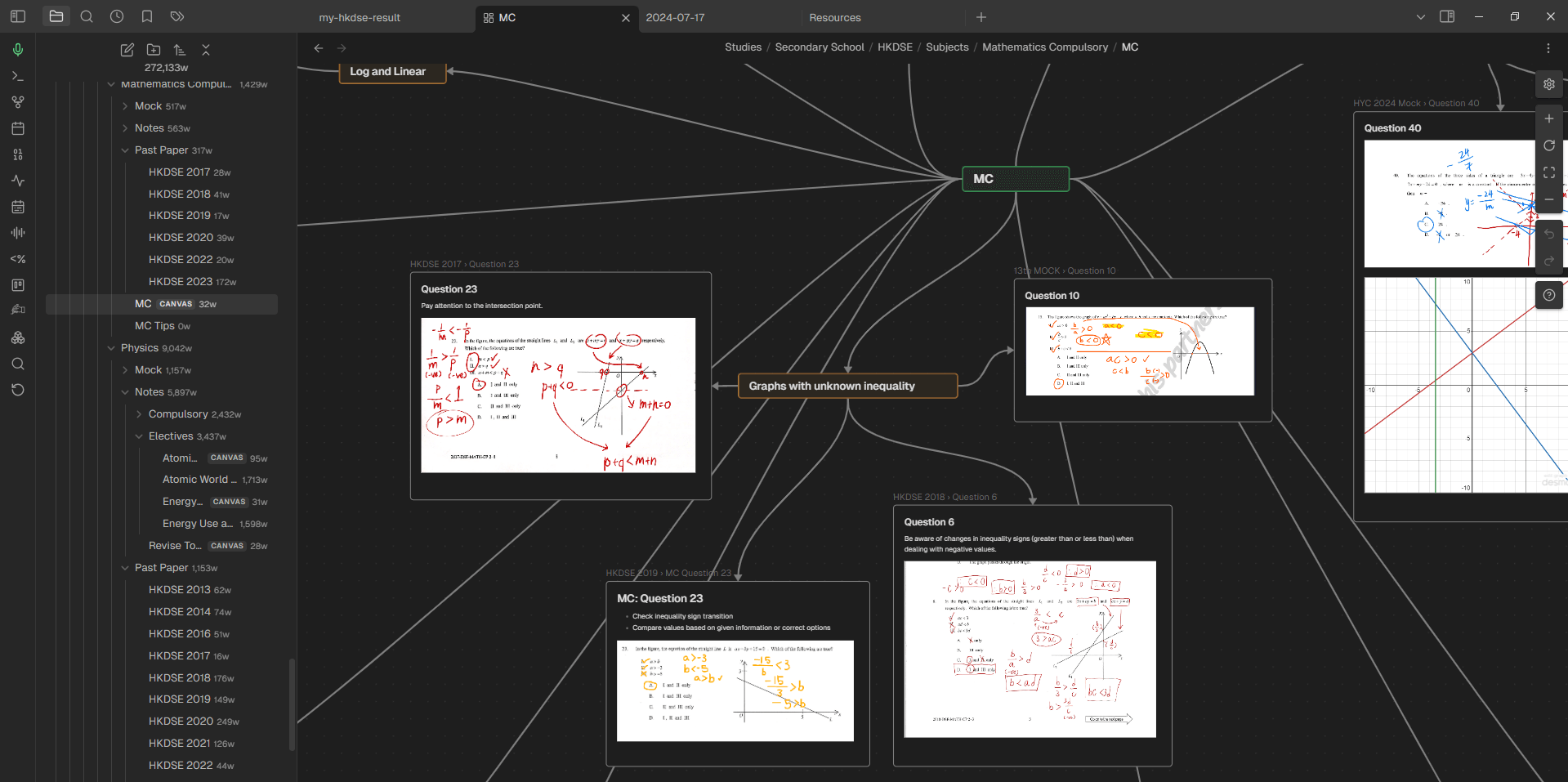Open the canvas settings gear
Viewport: 1568px width, 782px height.
click(1548, 84)
